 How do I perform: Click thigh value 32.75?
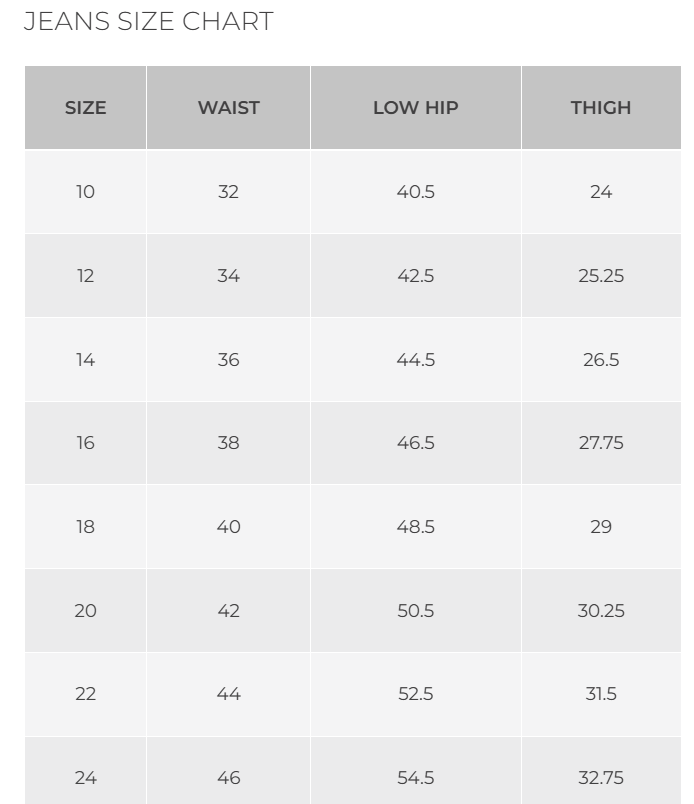pyautogui.click(x=601, y=778)
